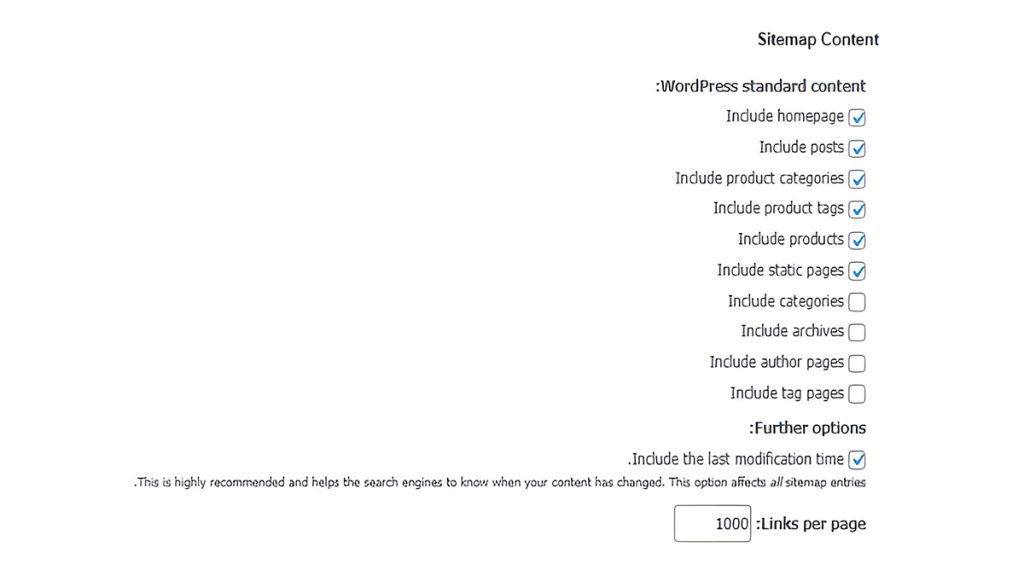Image resolution: width=1024 pixels, height=576 pixels.
Task: Enable the Include categories checkbox
Action: [857, 302]
